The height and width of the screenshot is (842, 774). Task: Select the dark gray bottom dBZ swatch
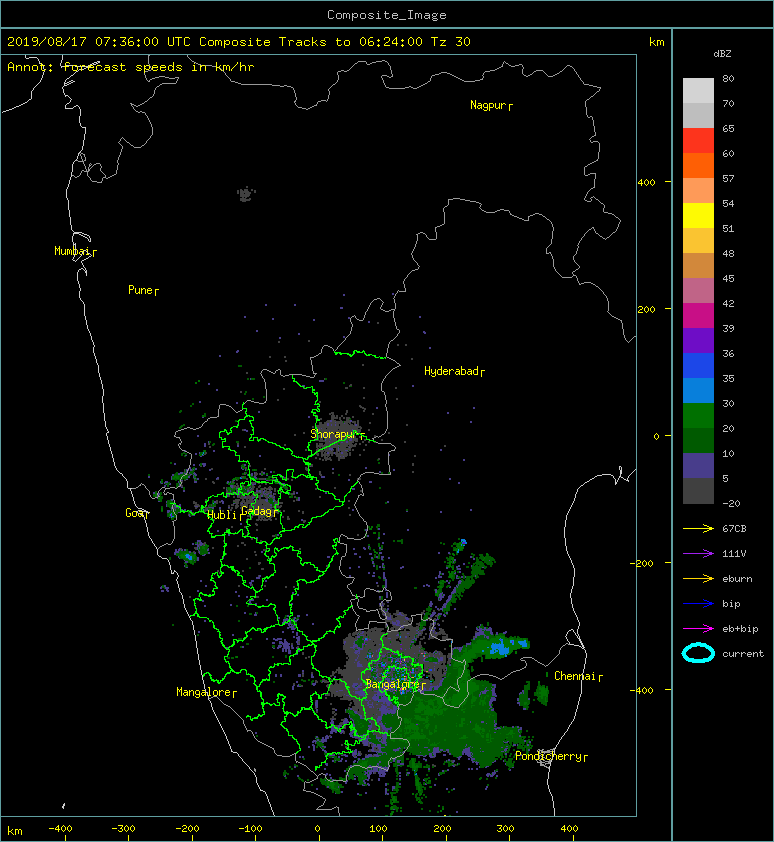tap(698, 491)
